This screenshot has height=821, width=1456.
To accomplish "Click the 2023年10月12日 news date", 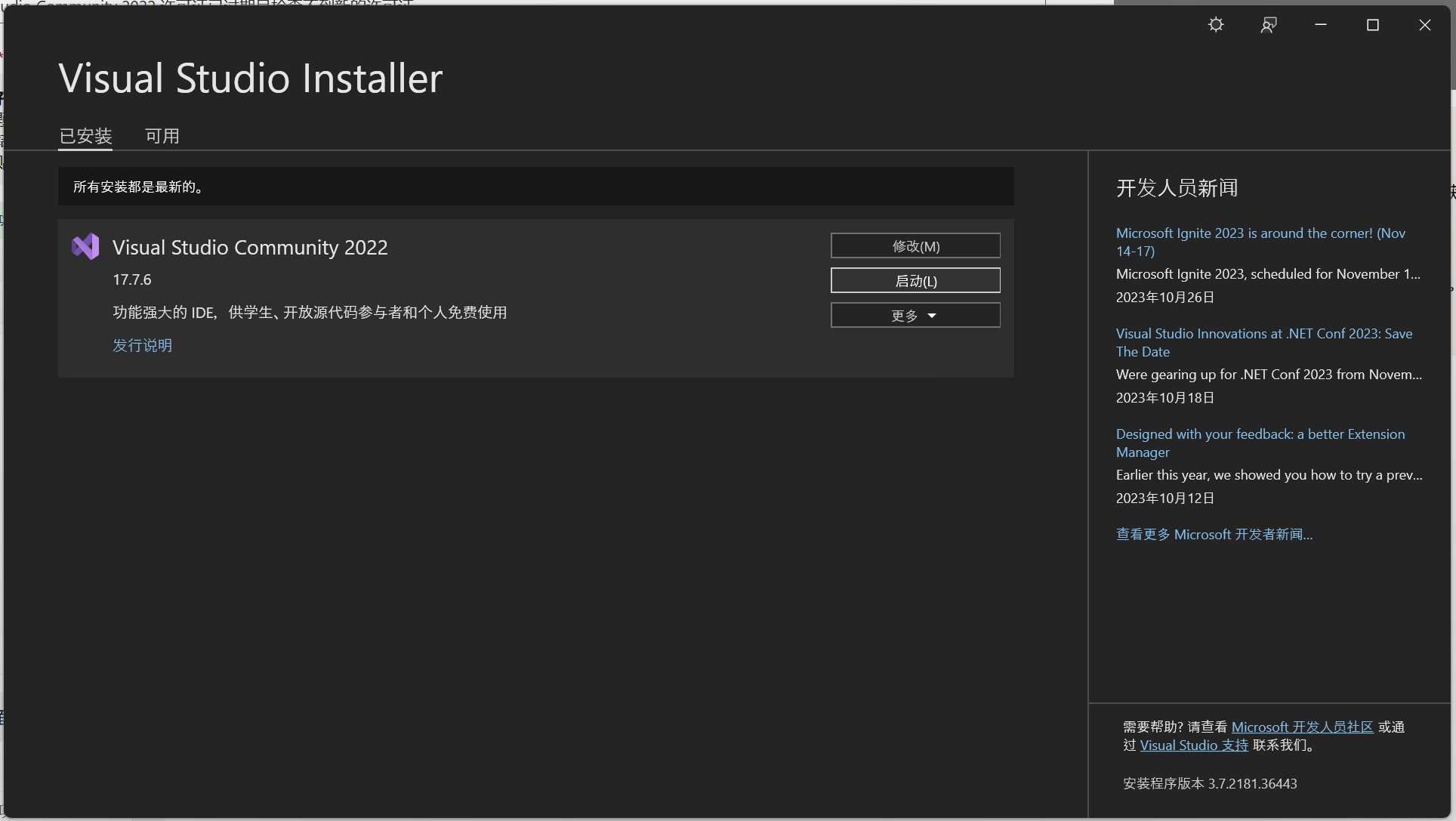I will [x=1165, y=498].
